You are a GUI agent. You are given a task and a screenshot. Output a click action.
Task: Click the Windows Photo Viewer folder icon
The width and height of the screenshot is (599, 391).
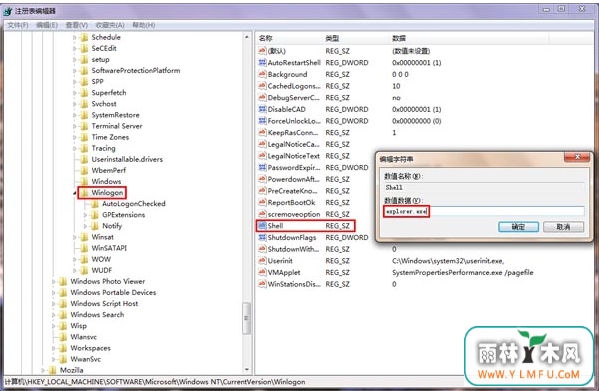63,281
